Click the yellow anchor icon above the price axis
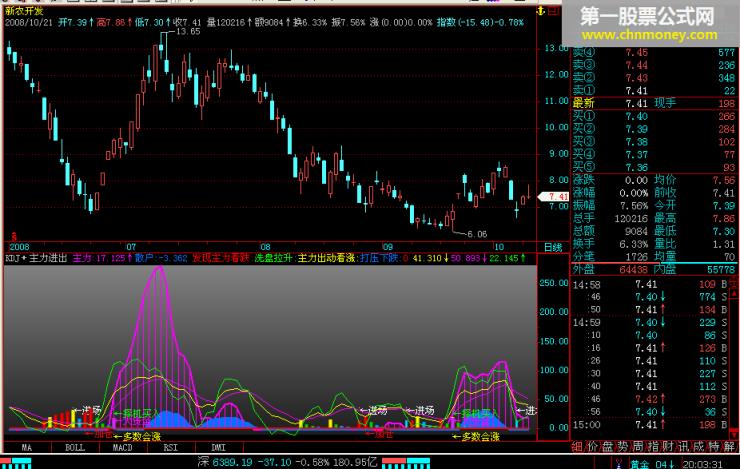 pyautogui.click(x=541, y=11)
